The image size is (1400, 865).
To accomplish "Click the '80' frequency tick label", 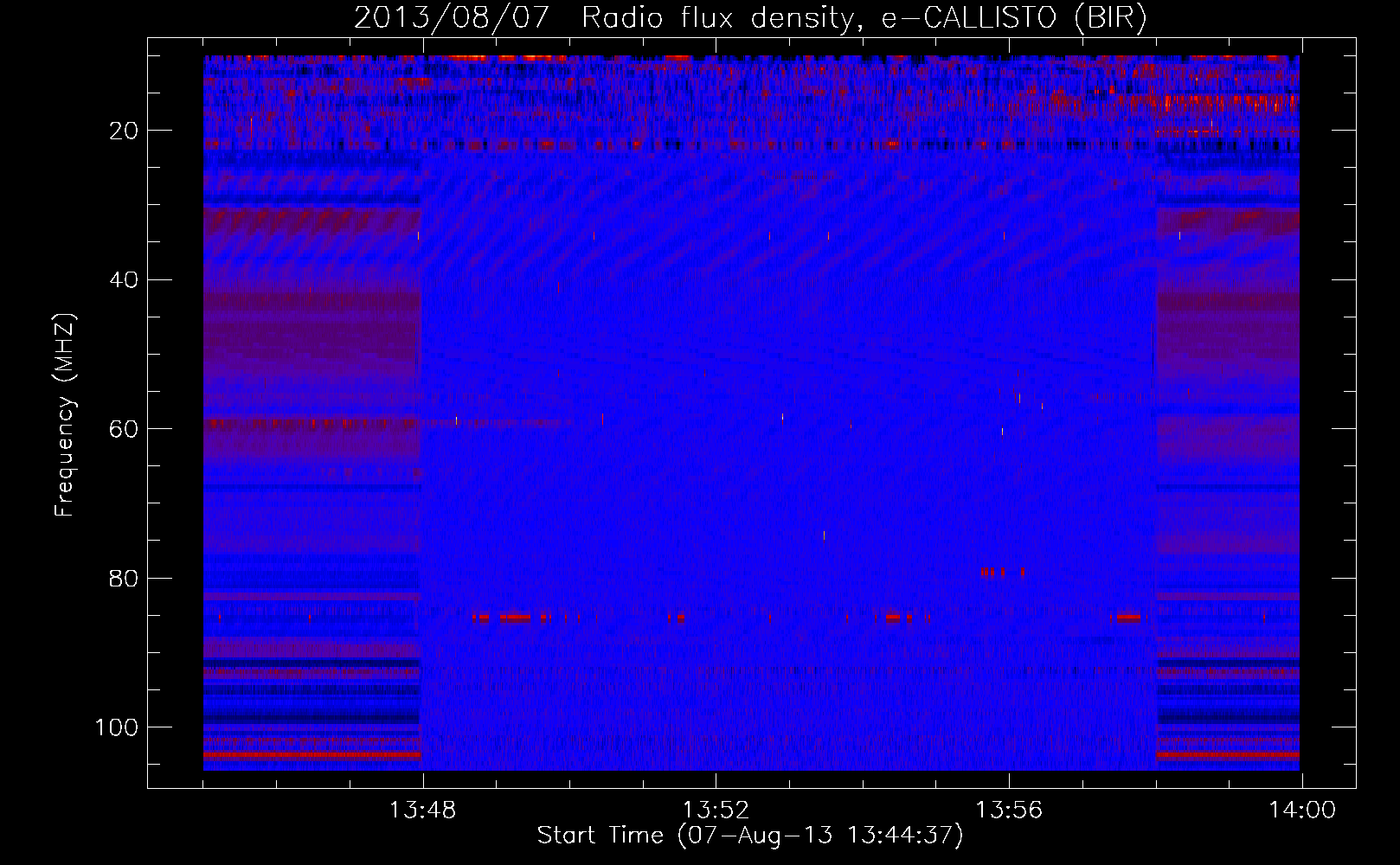I will tap(125, 579).
